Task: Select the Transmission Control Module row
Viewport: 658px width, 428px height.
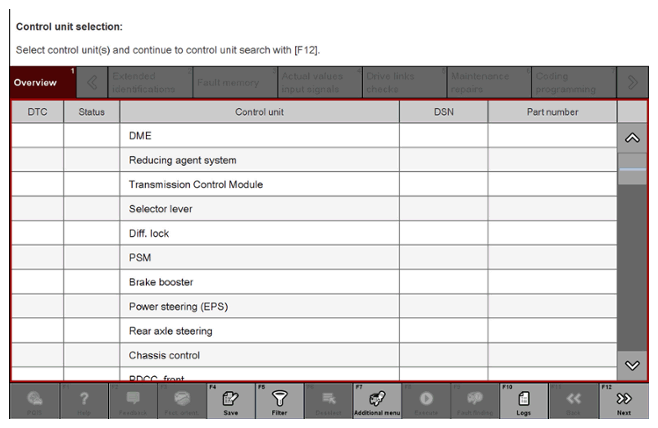Action: [260, 185]
